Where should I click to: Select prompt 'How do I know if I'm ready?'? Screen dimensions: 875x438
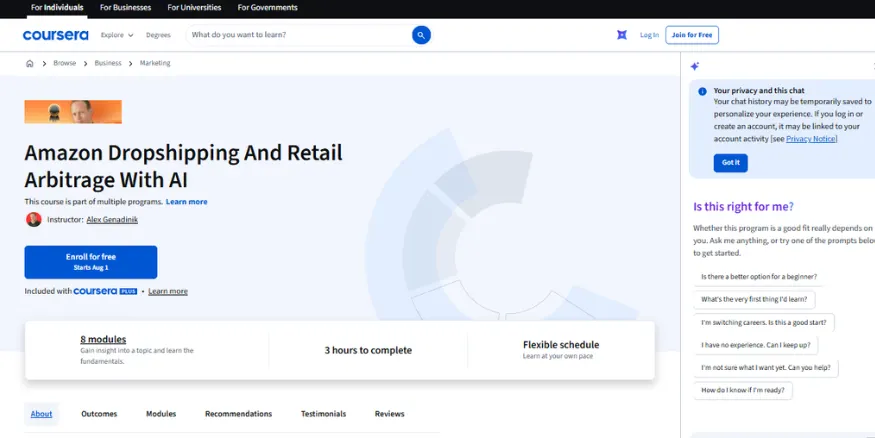pos(743,391)
